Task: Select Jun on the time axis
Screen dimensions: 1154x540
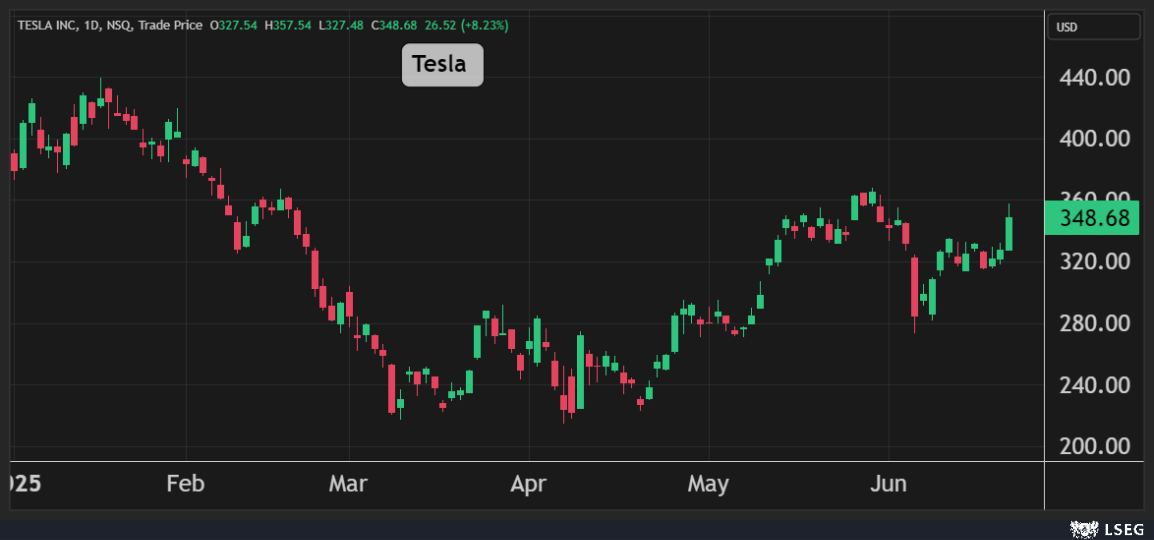Action: tap(888, 485)
